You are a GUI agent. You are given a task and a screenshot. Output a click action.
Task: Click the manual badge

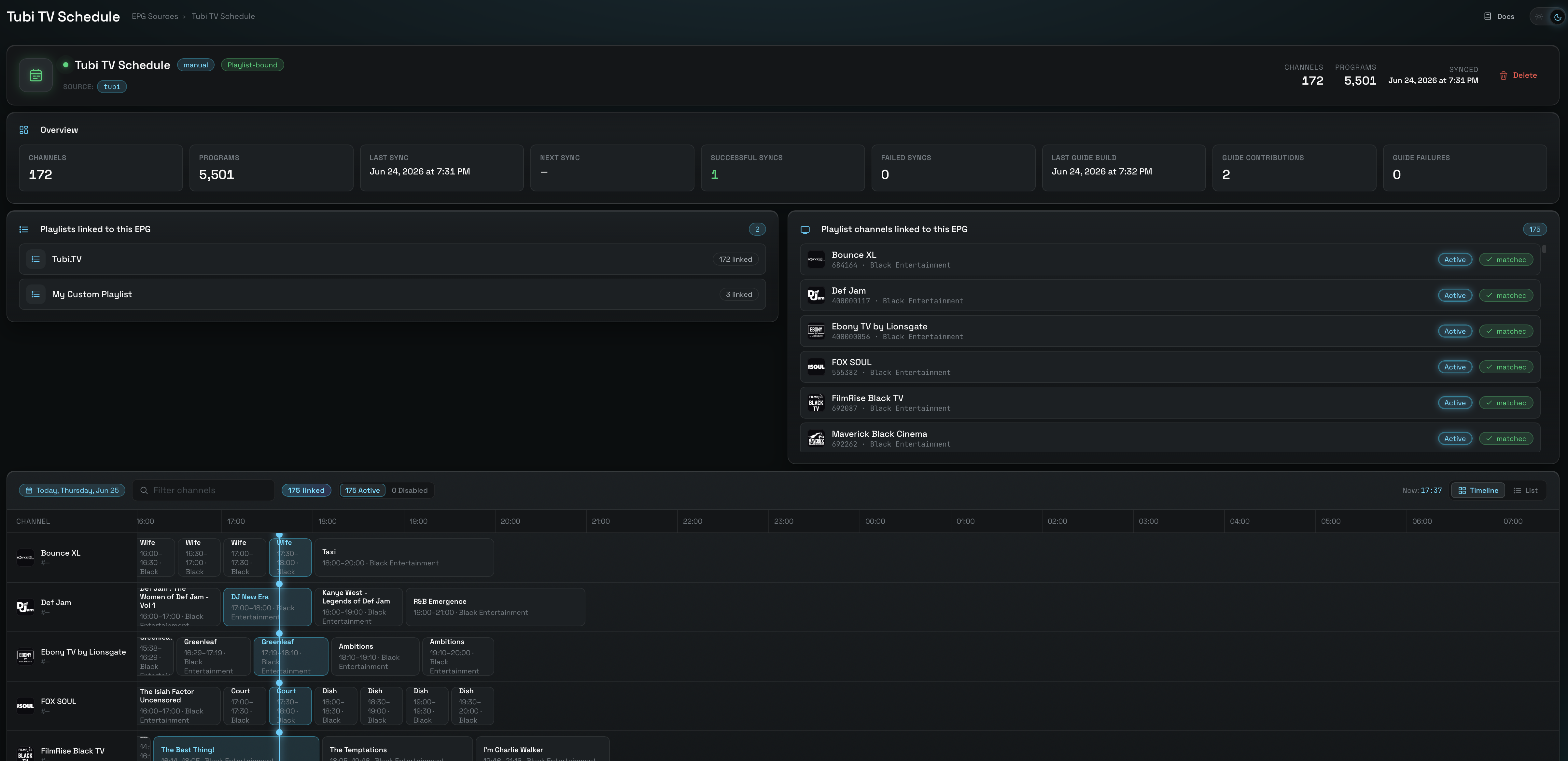click(x=195, y=65)
